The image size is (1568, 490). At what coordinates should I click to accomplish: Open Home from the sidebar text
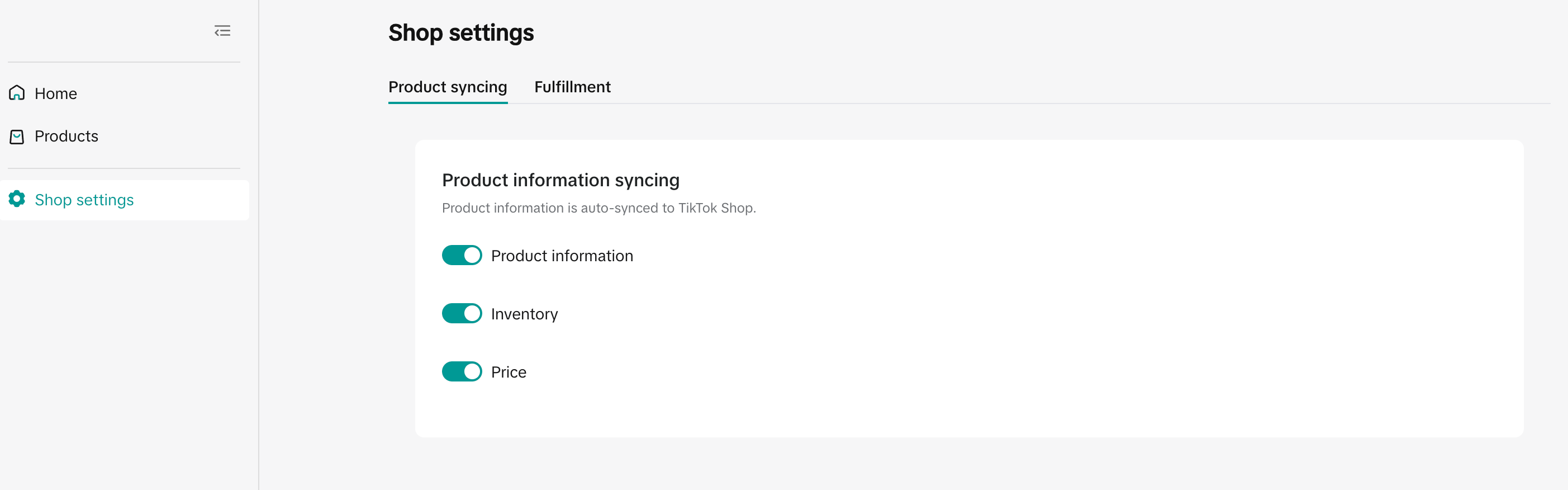(56, 94)
